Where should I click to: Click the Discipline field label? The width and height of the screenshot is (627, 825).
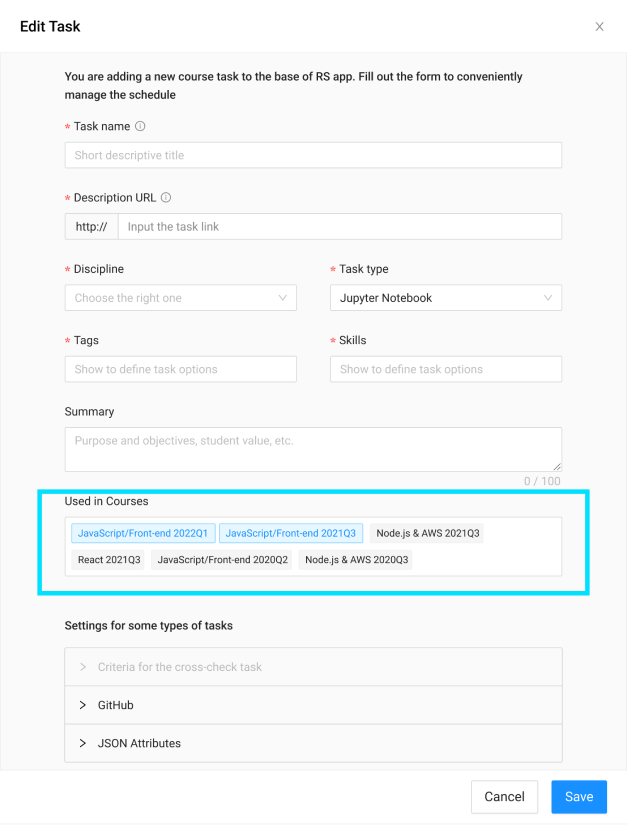point(99,269)
